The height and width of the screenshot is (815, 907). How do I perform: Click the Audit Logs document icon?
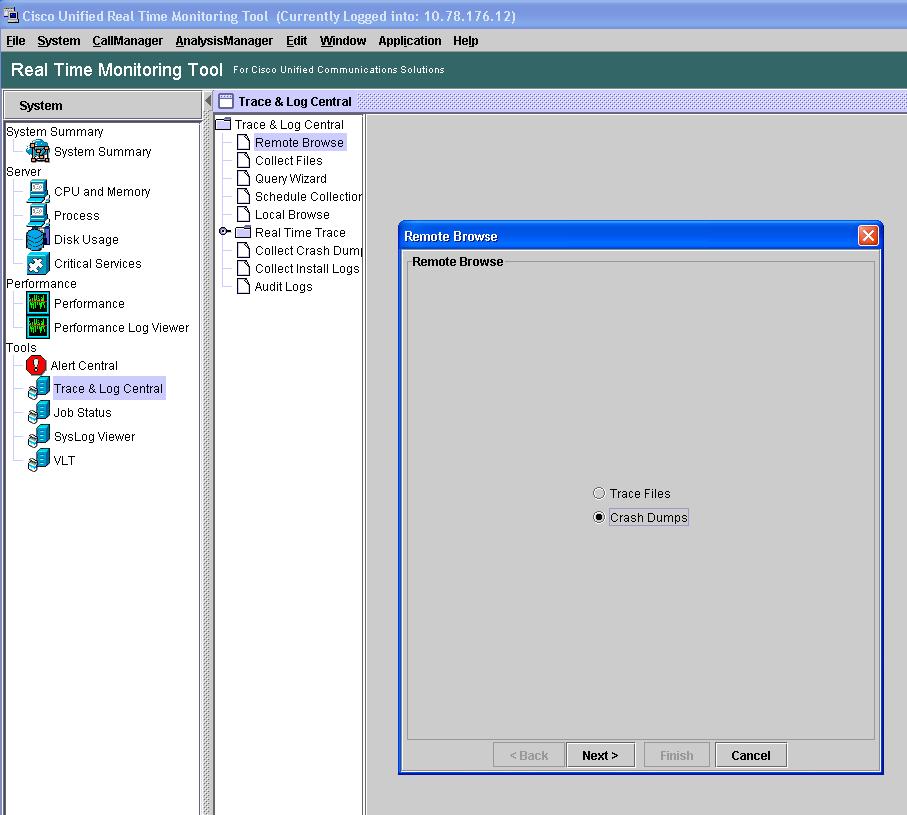244,286
